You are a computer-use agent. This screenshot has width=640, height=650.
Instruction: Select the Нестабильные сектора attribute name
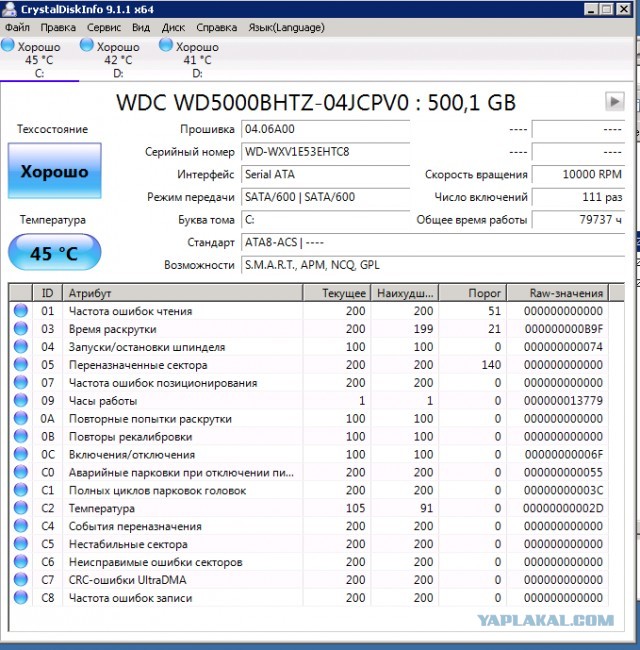(x=128, y=544)
